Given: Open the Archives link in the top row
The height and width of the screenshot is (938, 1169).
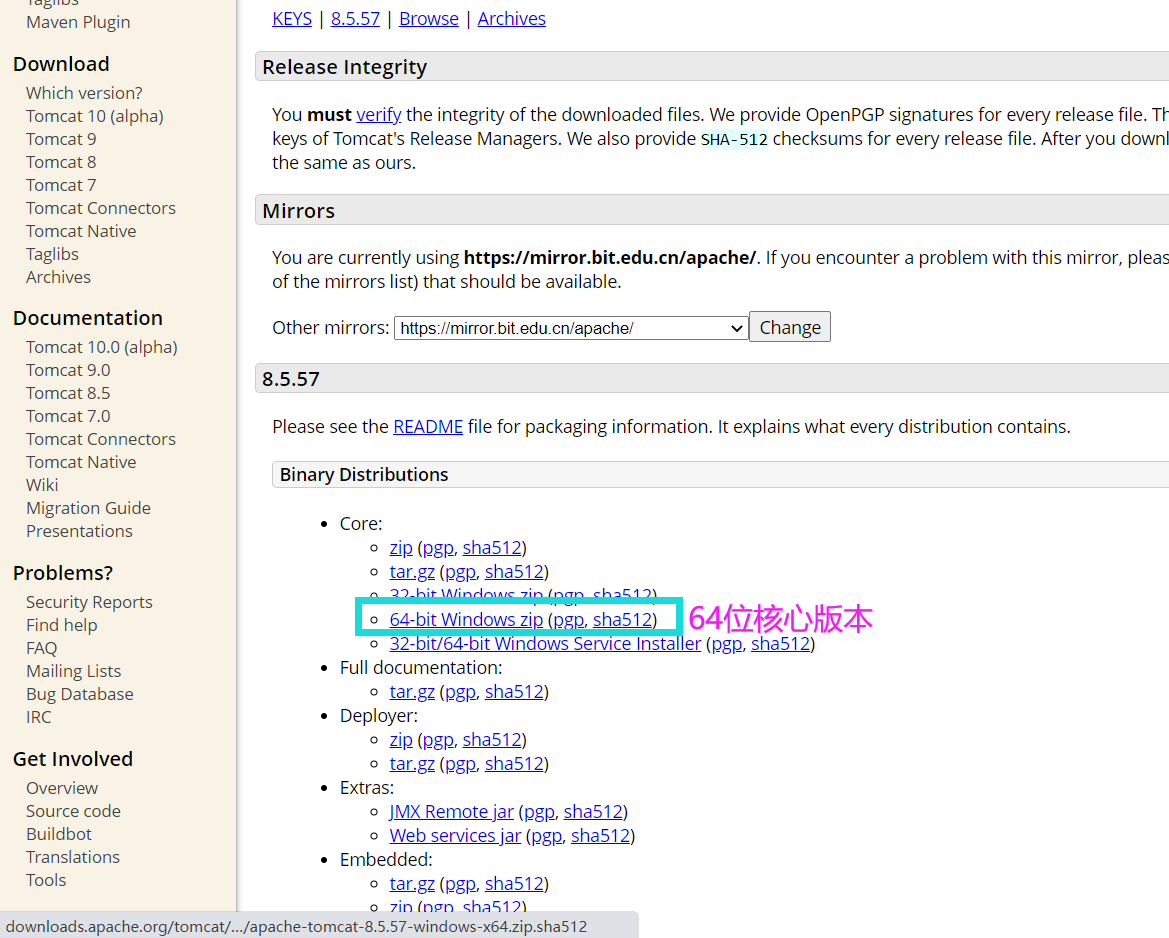Looking at the screenshot, I should (511, 19).
